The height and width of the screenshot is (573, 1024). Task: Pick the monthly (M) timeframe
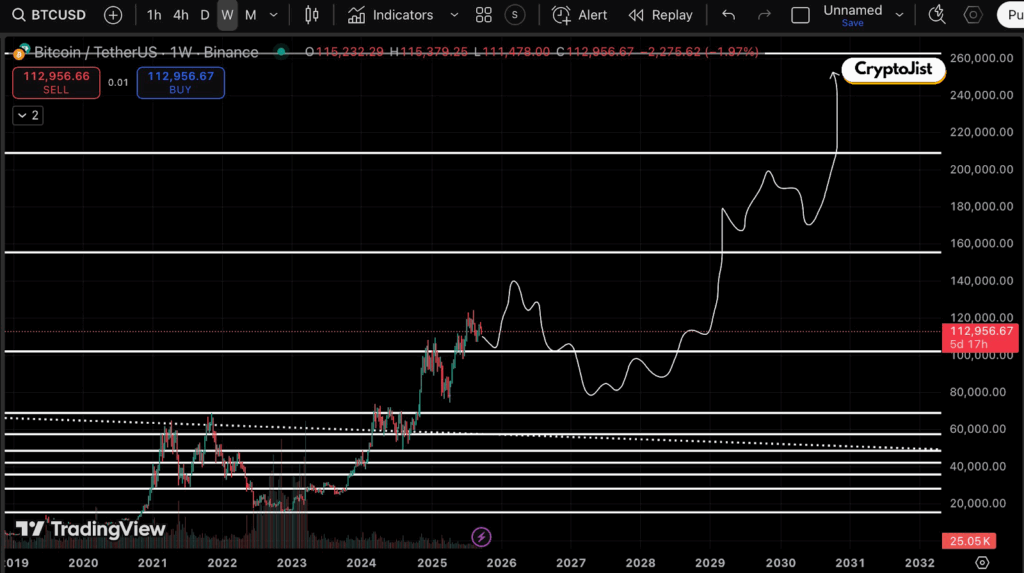coord(250,15)
